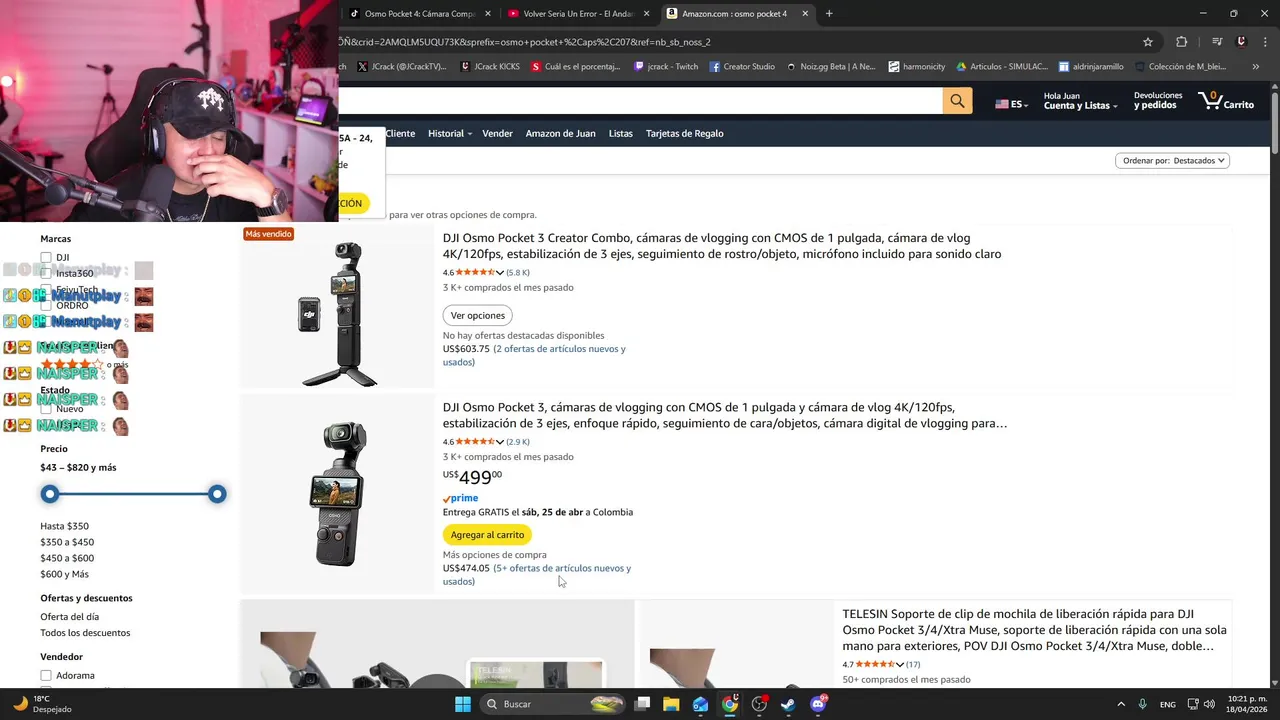Open a new browser tab with plus
Viewport: 1280px width, 720px height.
[829, 14]
